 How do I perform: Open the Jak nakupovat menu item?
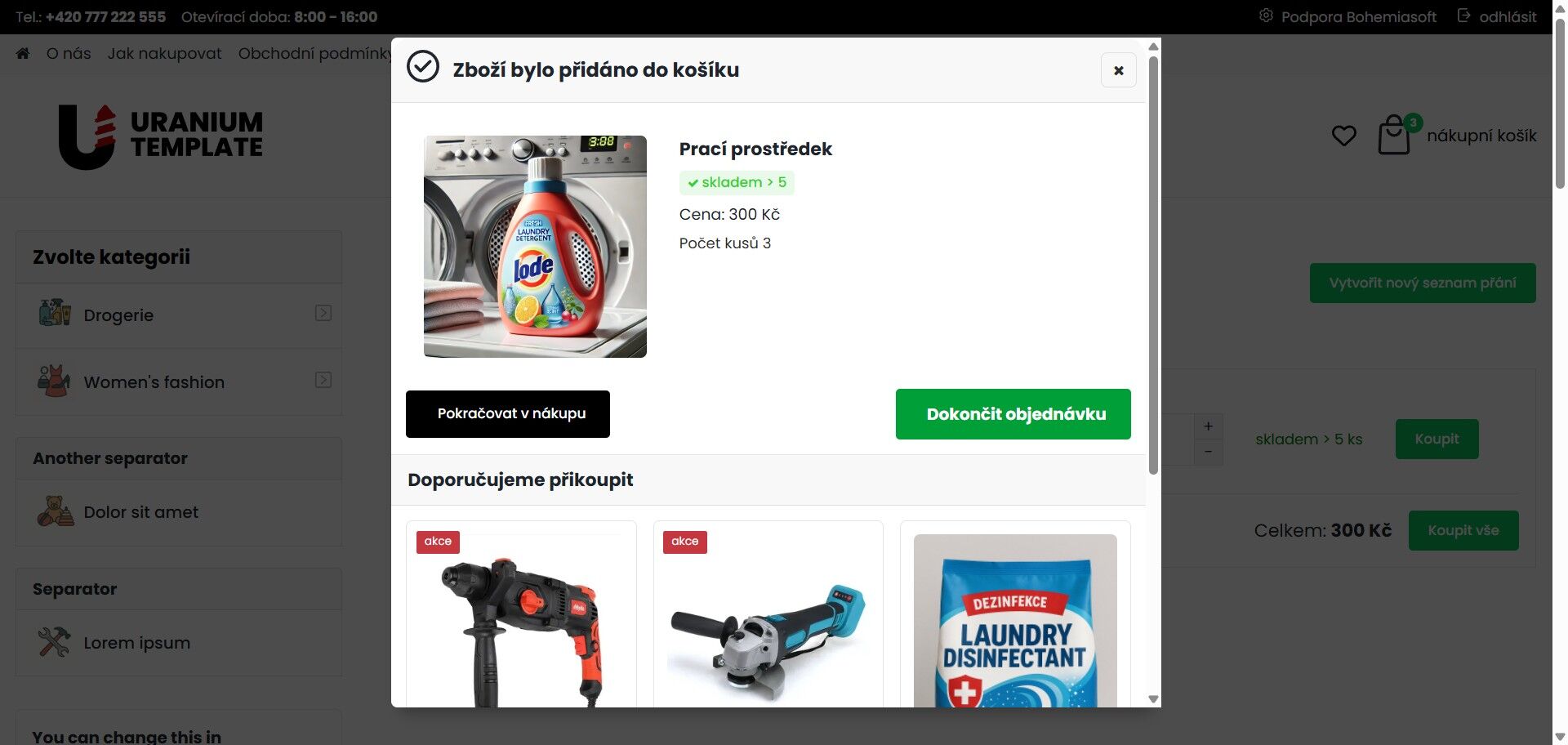tap(164, 53)
